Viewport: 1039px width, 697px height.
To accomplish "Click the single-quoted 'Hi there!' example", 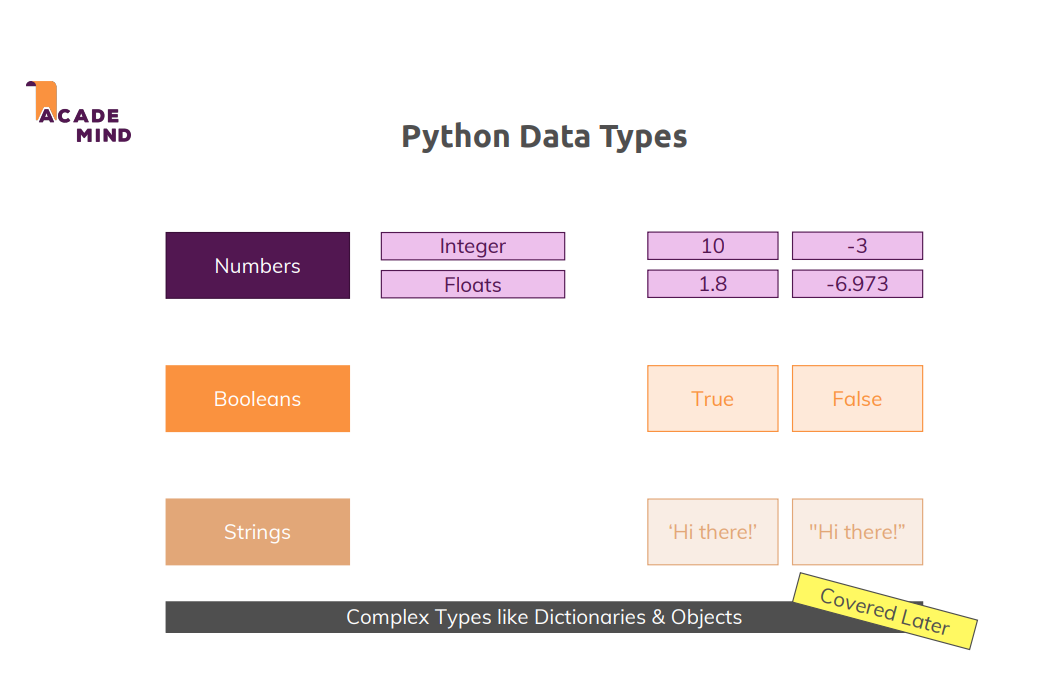I will coord(712,532).
